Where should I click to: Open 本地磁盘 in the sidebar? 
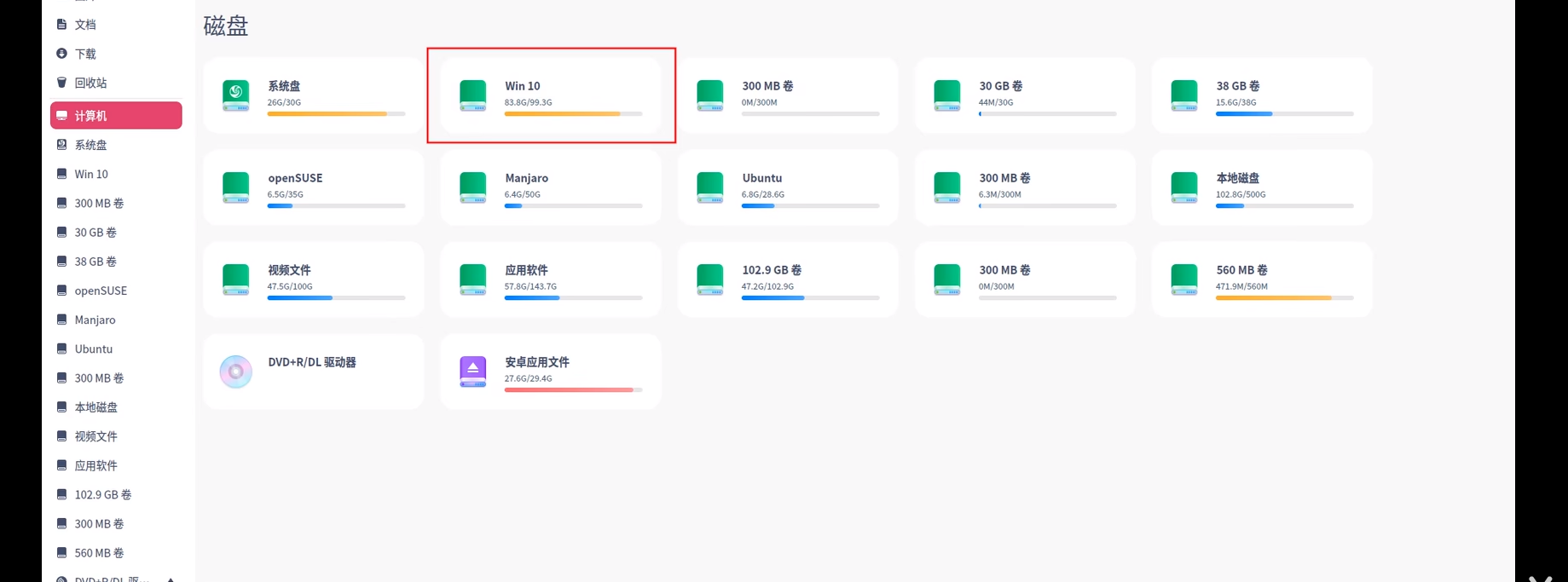pos(116,407)
